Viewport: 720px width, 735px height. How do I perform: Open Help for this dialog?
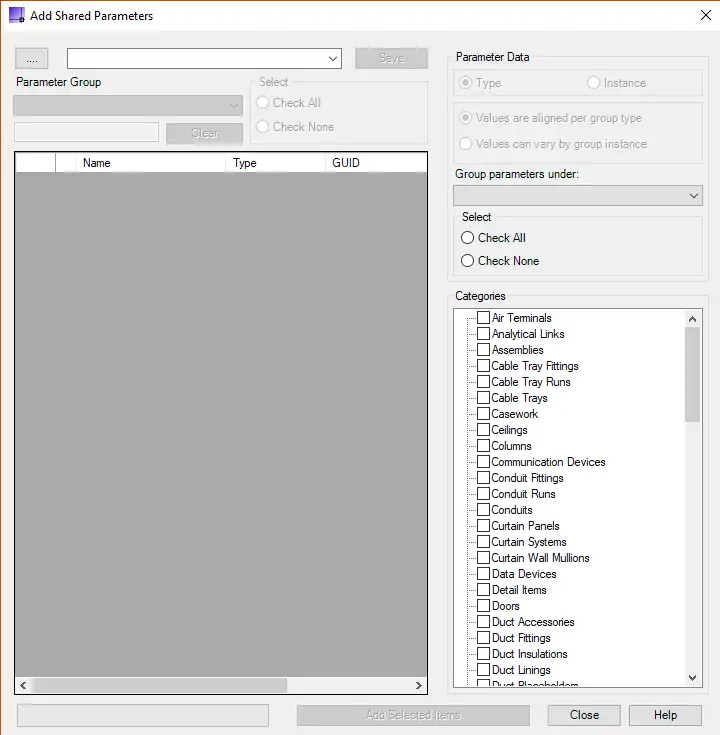[x=665, y=715]
